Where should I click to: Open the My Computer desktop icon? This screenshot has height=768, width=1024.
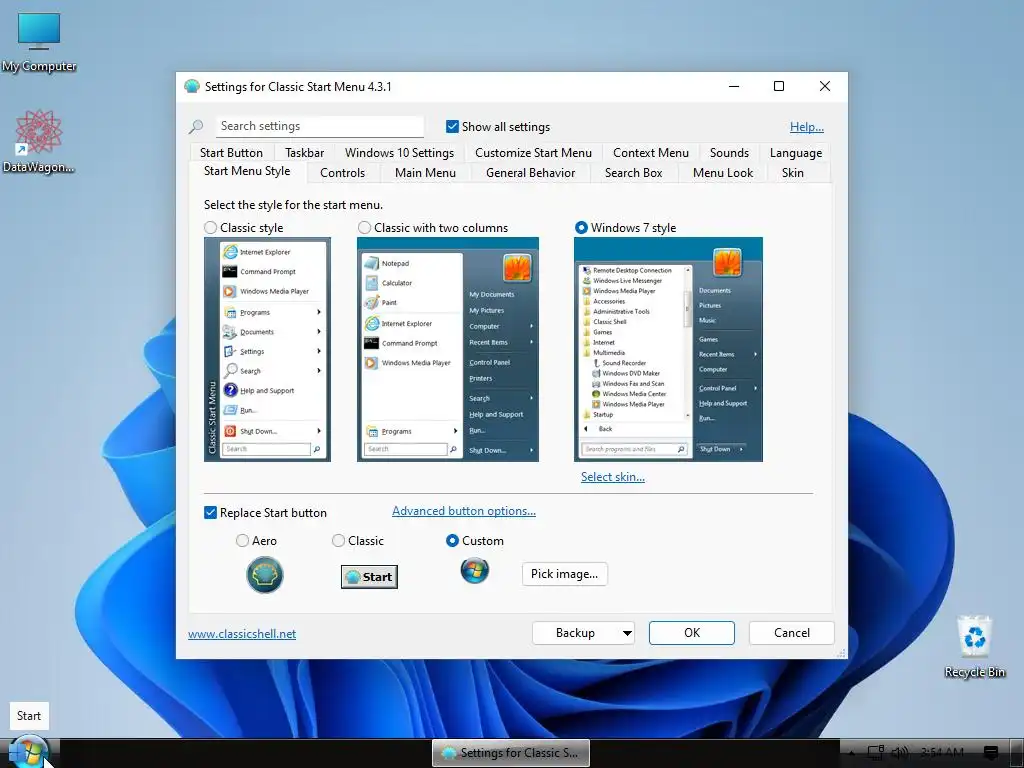pos(39,42)
